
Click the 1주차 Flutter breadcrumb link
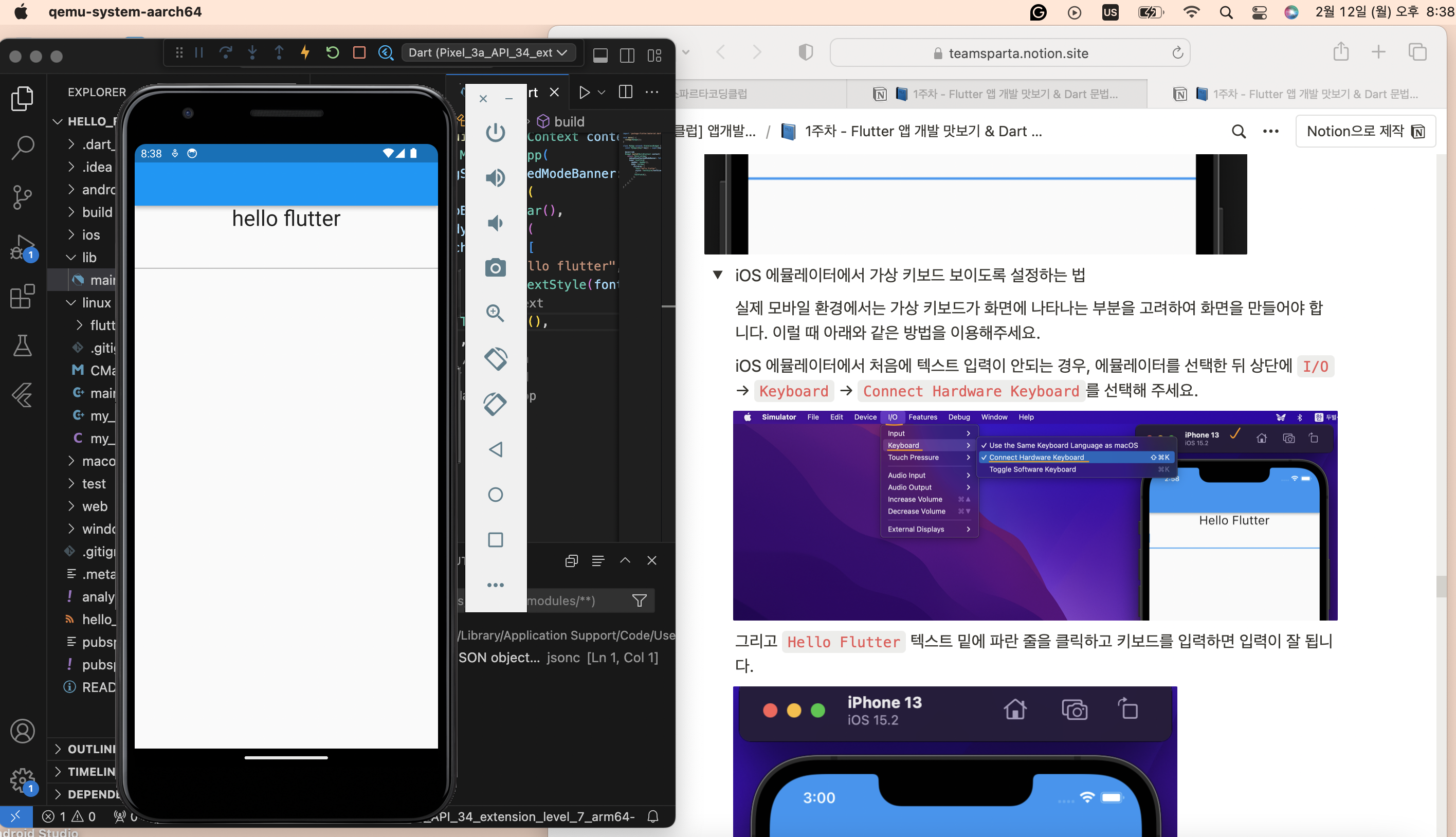(x=912, y=132)
